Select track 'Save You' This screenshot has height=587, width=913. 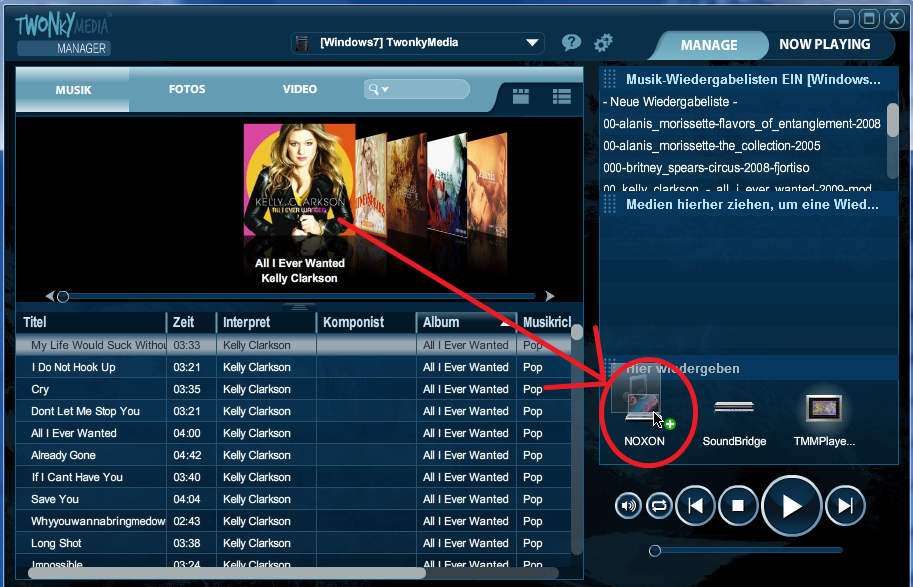293,499
